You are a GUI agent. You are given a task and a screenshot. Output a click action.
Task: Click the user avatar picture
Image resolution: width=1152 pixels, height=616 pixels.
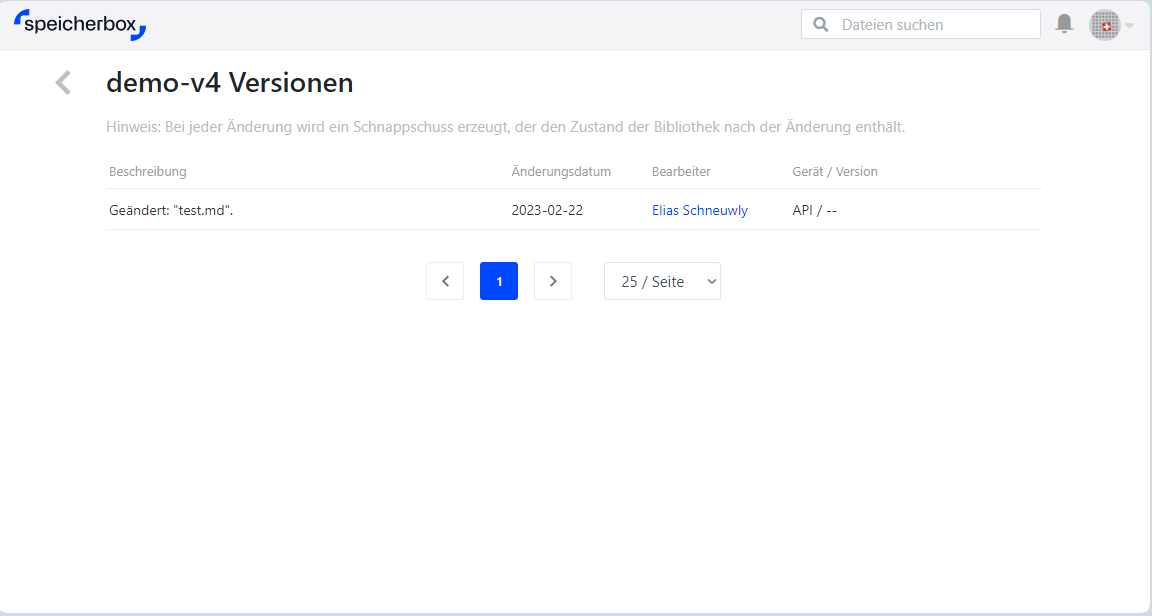point(1104,25)
